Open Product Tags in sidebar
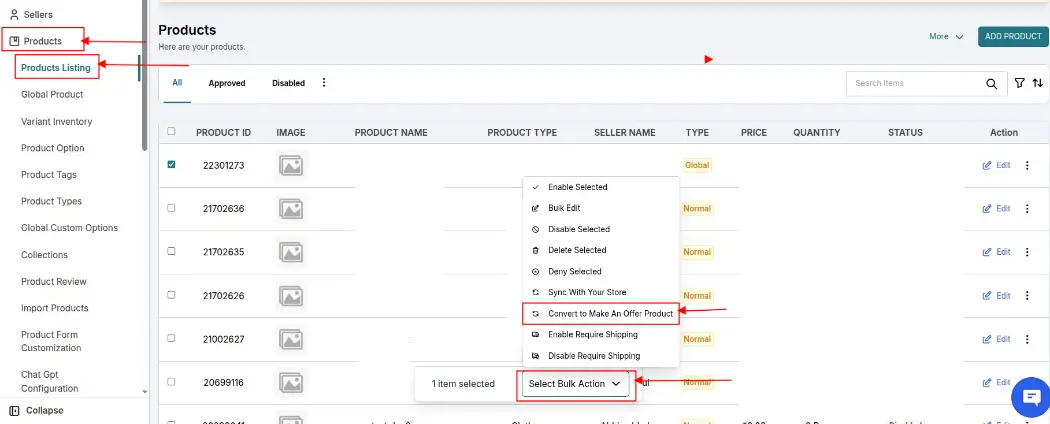 tap(48, 175)
